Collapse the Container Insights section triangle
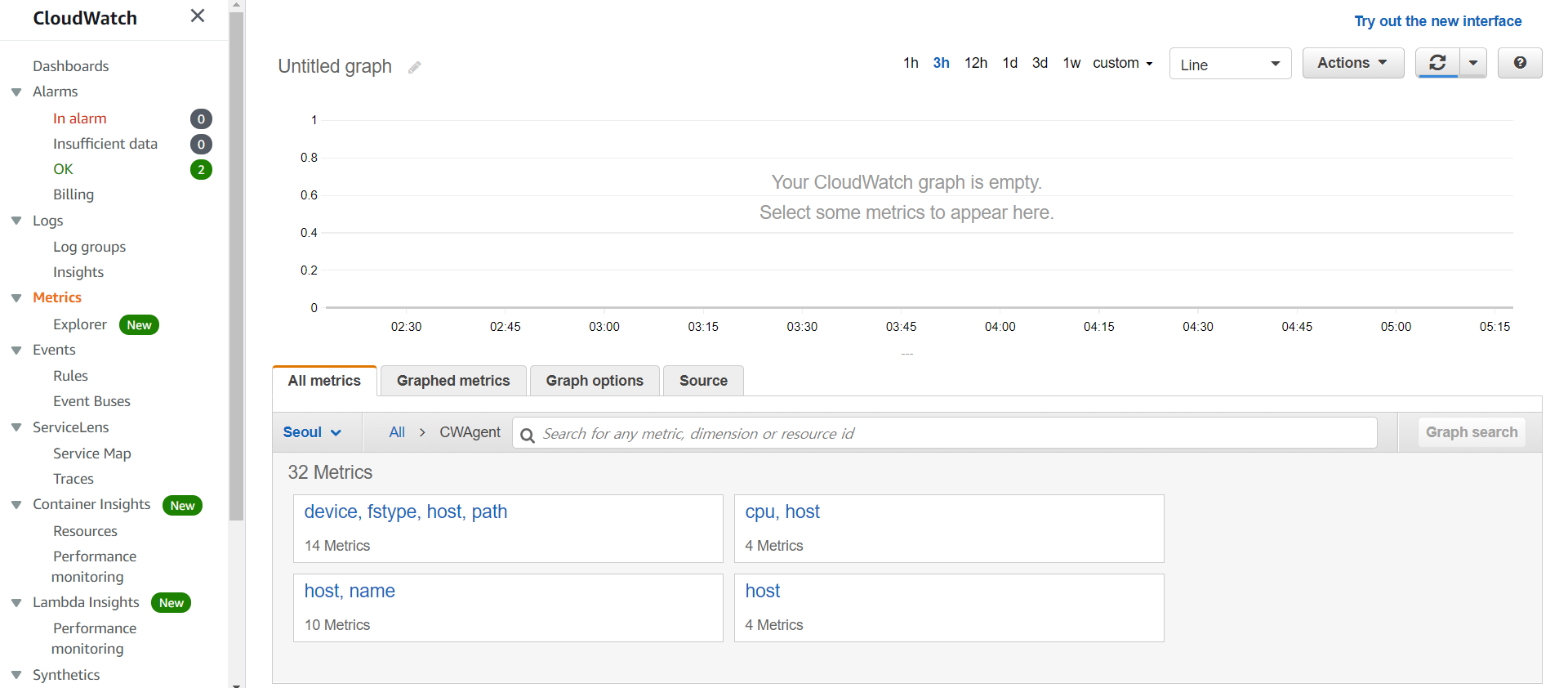1568x688 pixels. coord(16,505)
